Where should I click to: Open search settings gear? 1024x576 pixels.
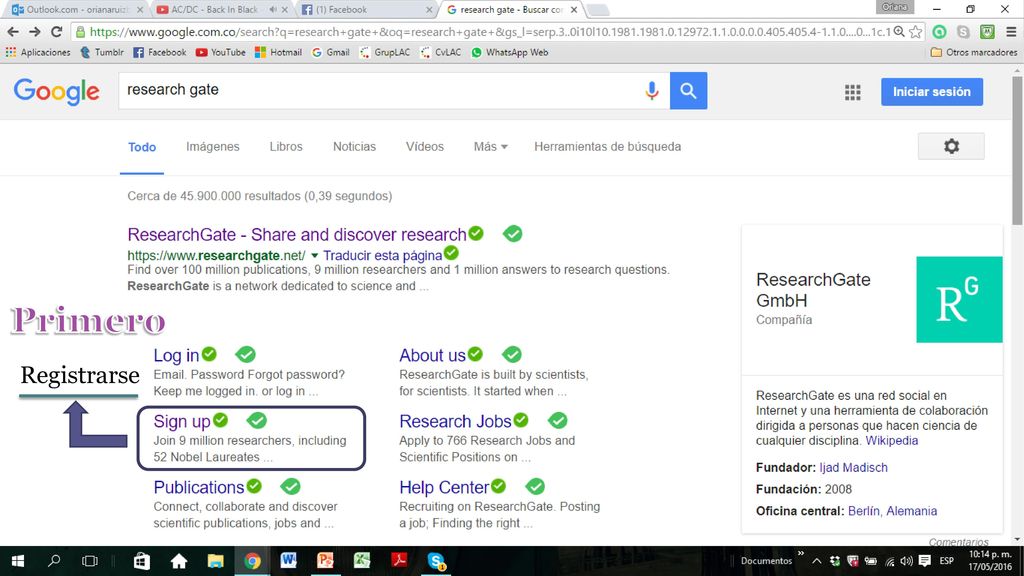pos(951,146)
